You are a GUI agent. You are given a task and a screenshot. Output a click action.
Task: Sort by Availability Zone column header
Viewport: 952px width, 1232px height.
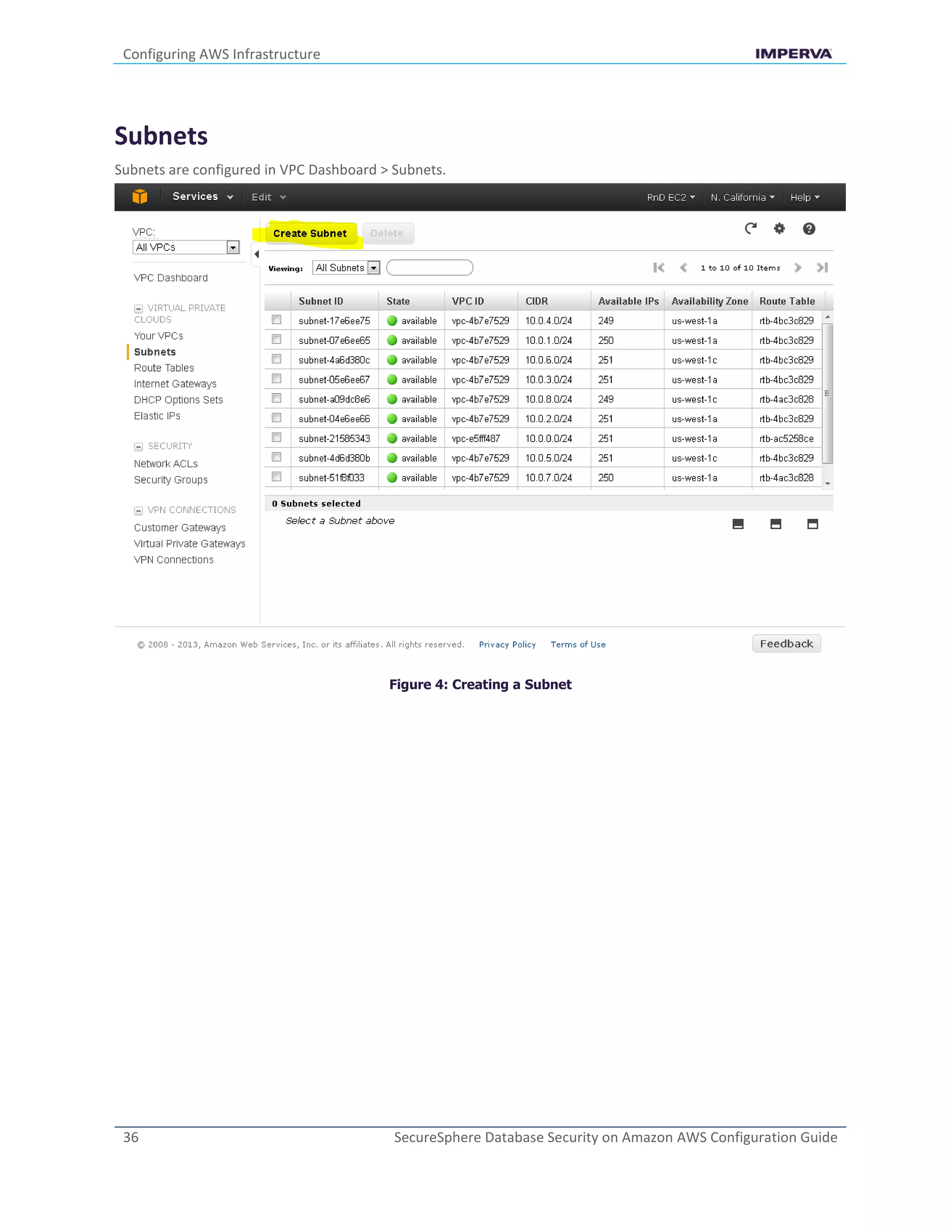pos(708,301)
